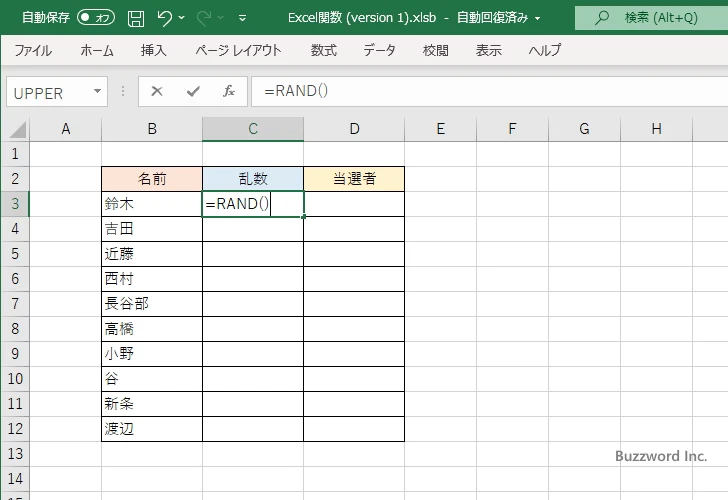Click the Name Box showing UPPER
This screenshot has height=500, width=728.
pos(57,92)
